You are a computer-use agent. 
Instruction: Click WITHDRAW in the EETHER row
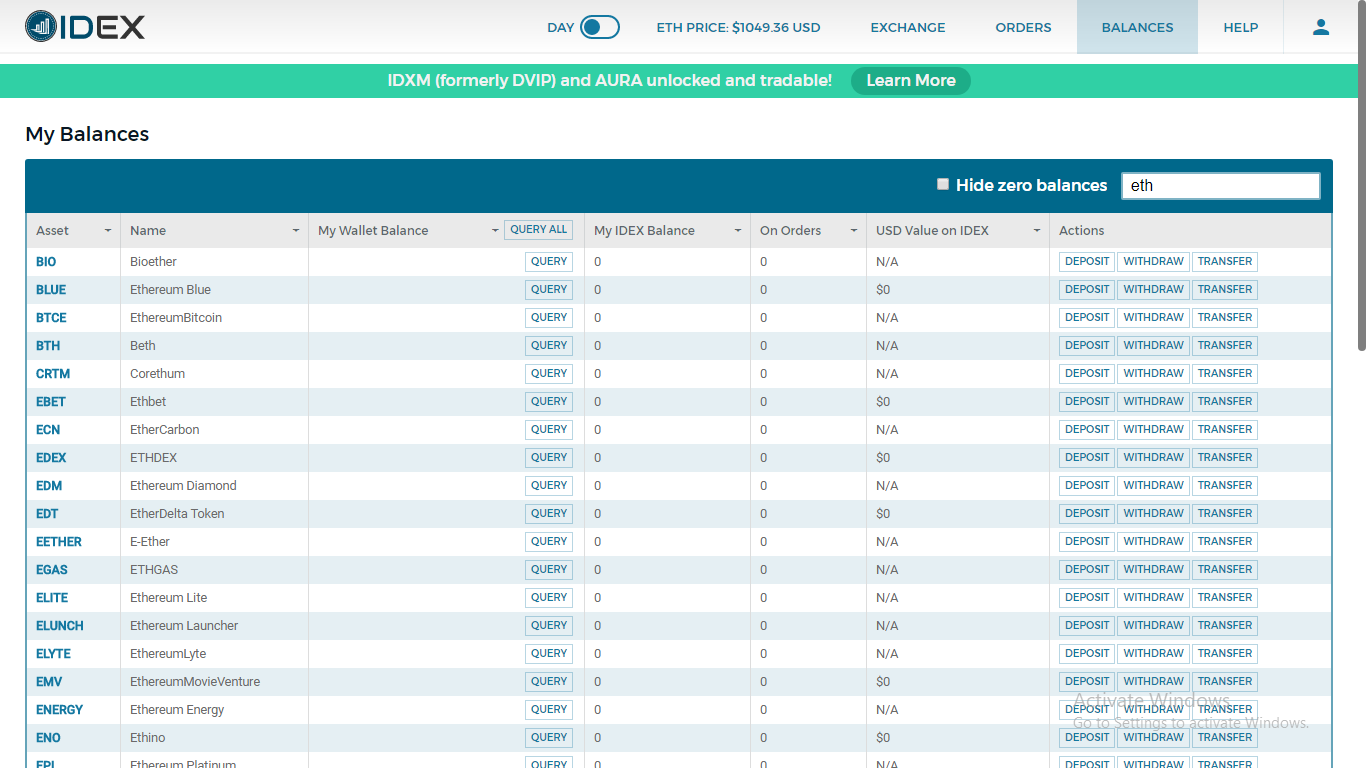click(x=1153, y=542)
